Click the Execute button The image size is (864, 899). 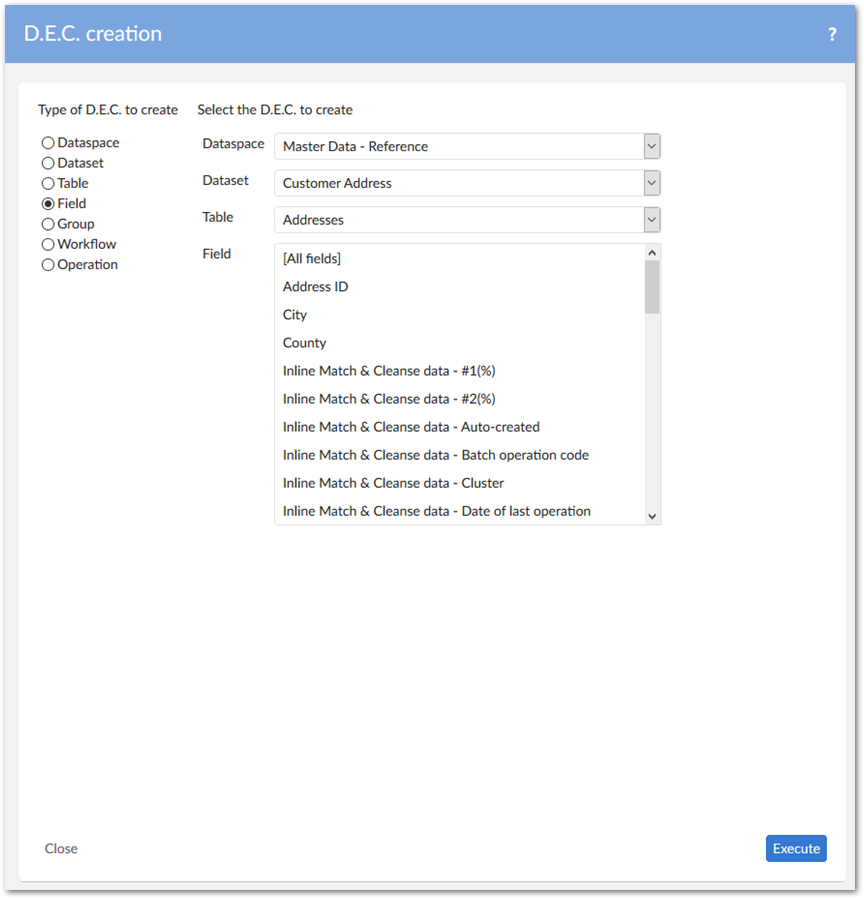796,848
